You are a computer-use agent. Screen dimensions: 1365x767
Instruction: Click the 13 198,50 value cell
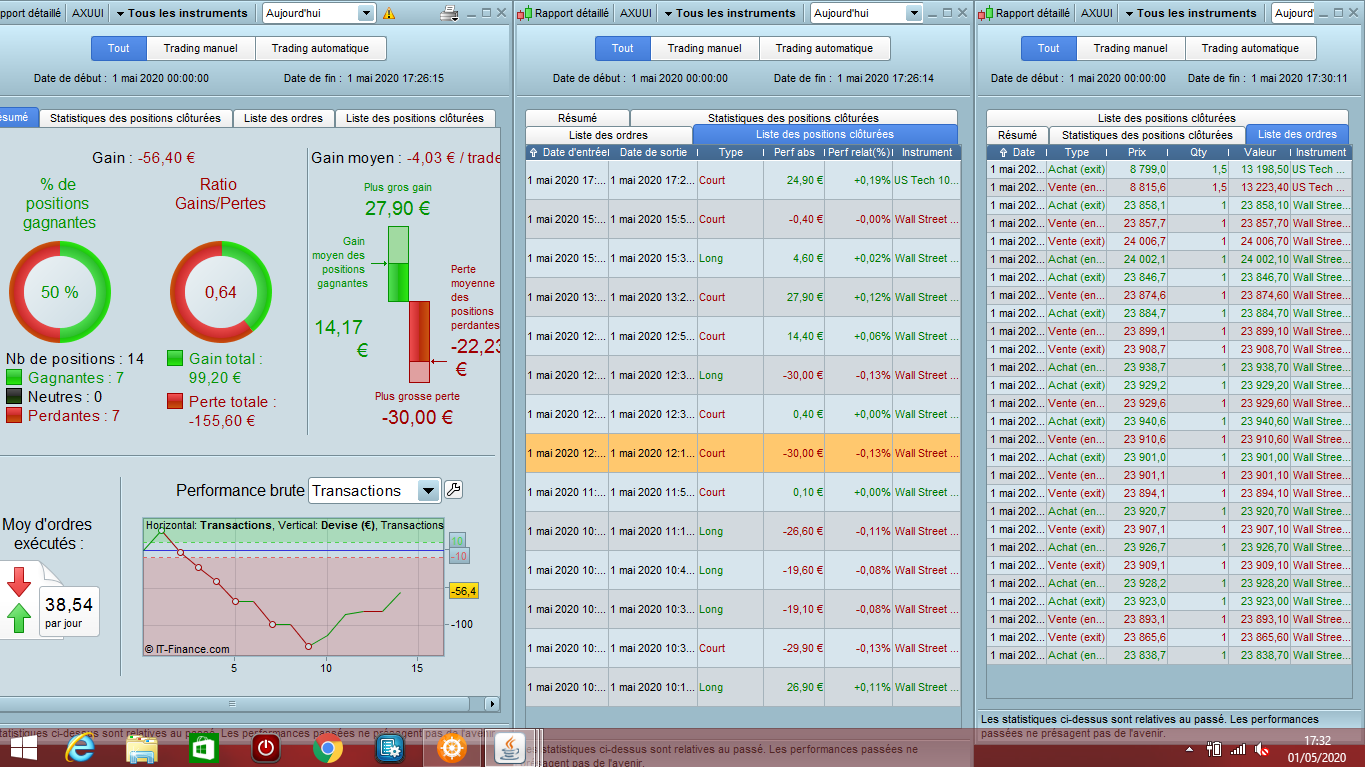coord(1259,169)
